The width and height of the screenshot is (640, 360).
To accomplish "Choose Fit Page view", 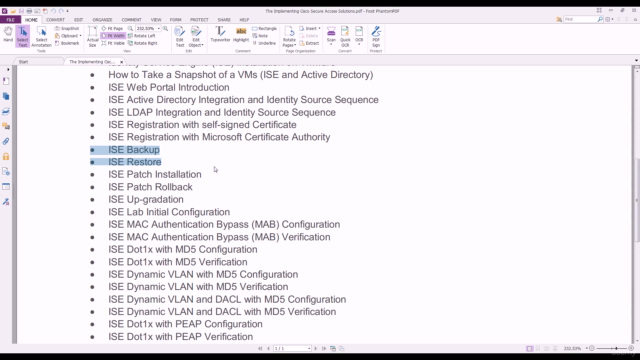I will point(112,29).
